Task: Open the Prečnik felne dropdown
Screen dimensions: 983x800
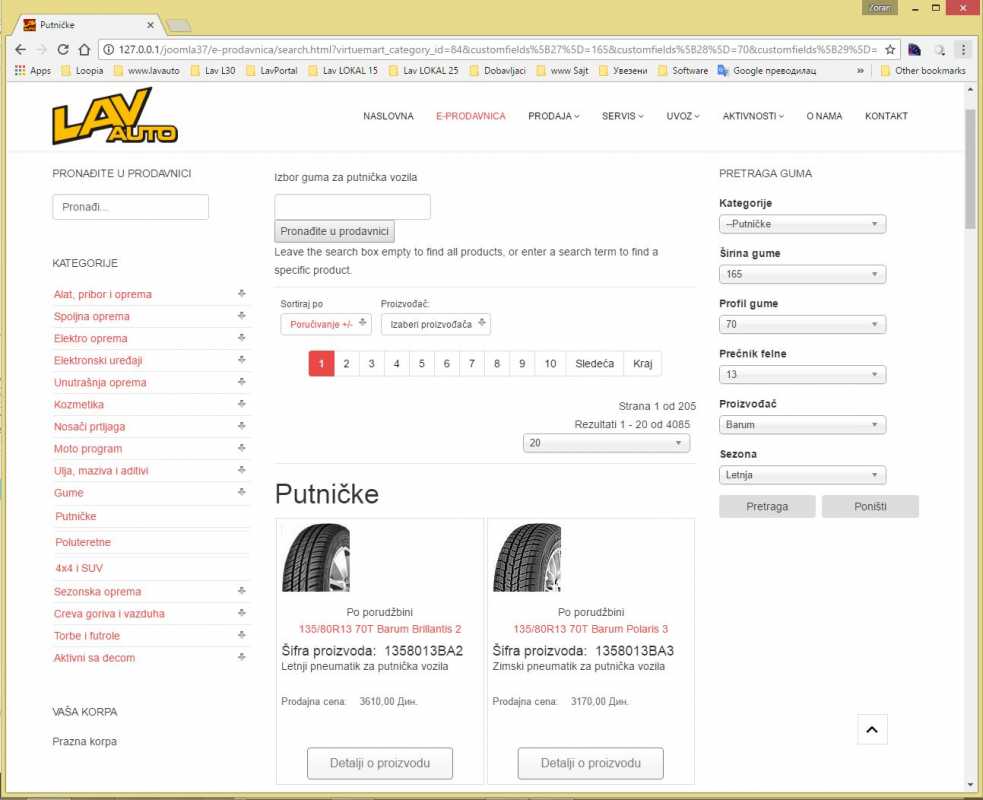Action: click(802, 374)
